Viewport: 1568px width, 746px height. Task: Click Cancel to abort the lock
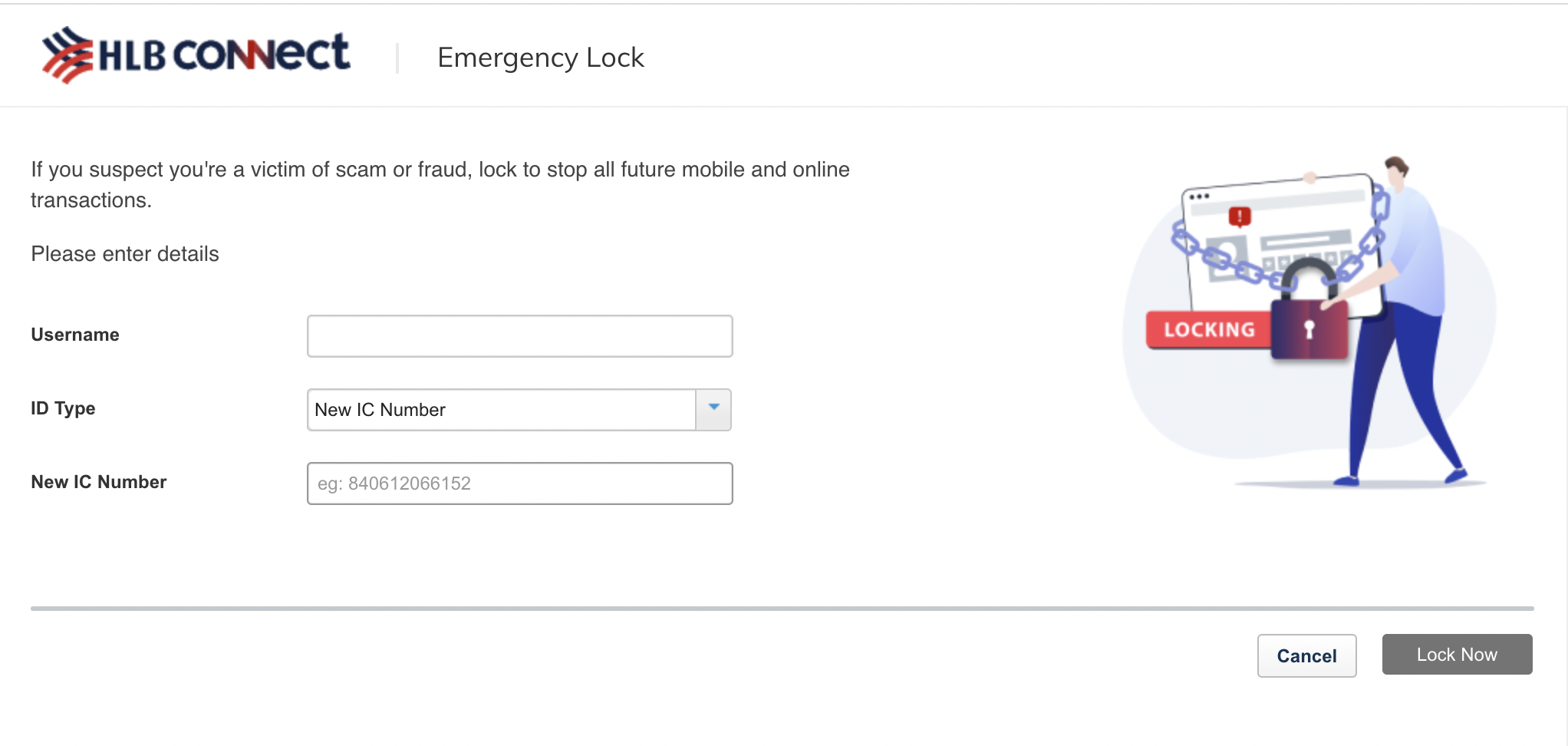(1306, 655)
